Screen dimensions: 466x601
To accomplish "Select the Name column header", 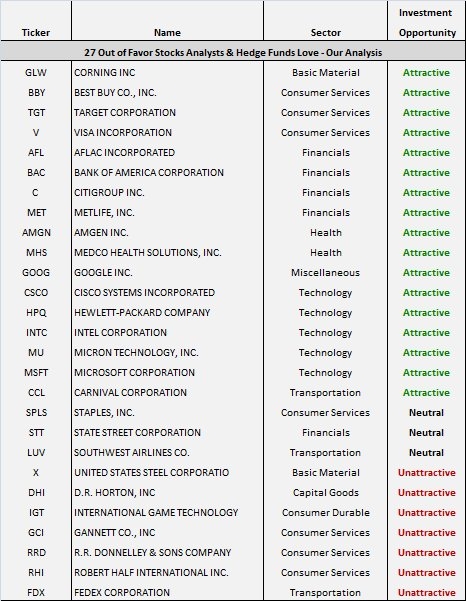I will point(167,33).
